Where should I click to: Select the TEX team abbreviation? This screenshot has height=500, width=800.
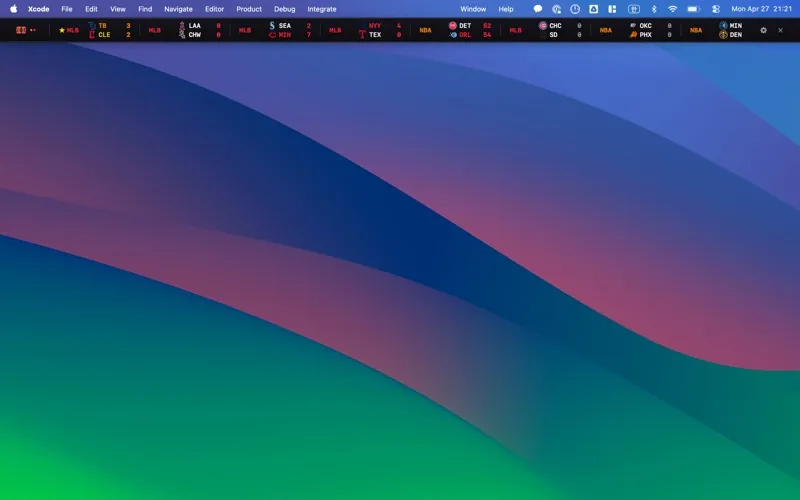pyautogui.click(x=375, y=35)
